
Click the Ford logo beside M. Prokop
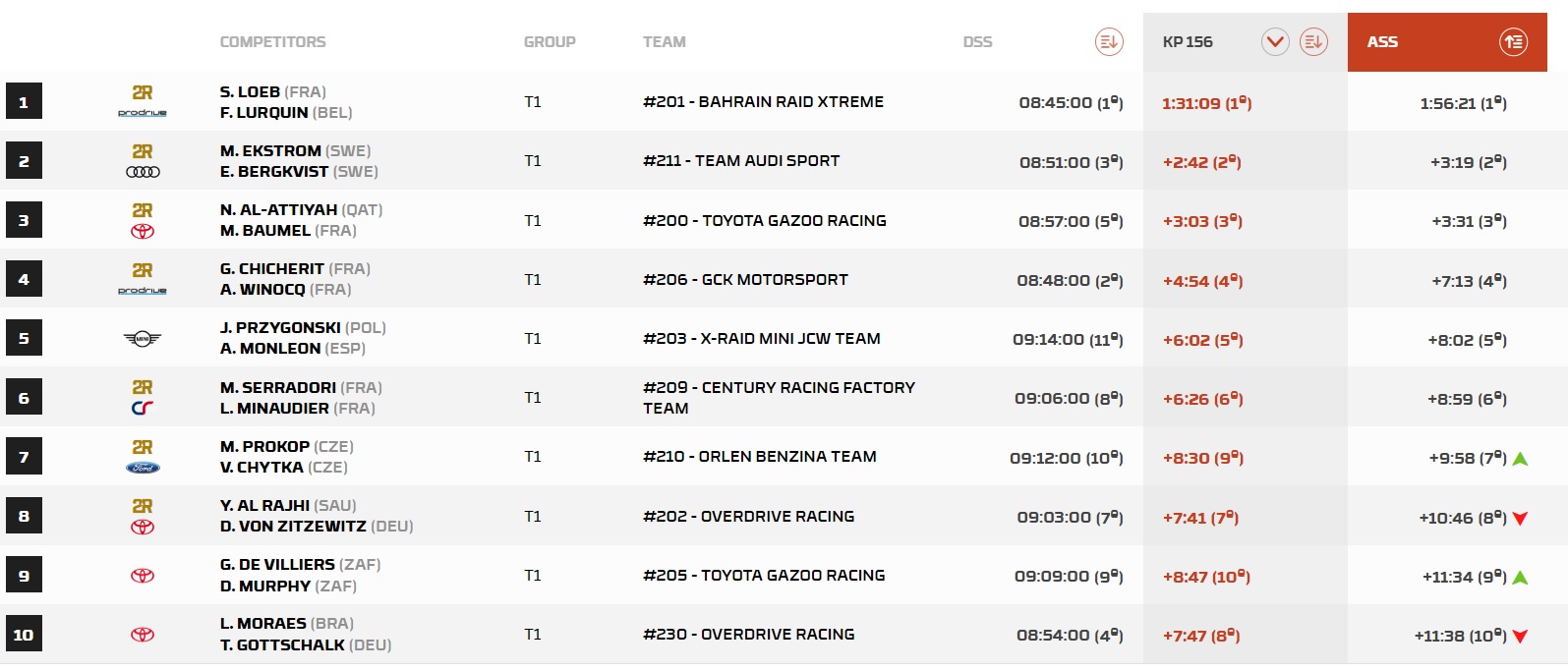point(143,468)
